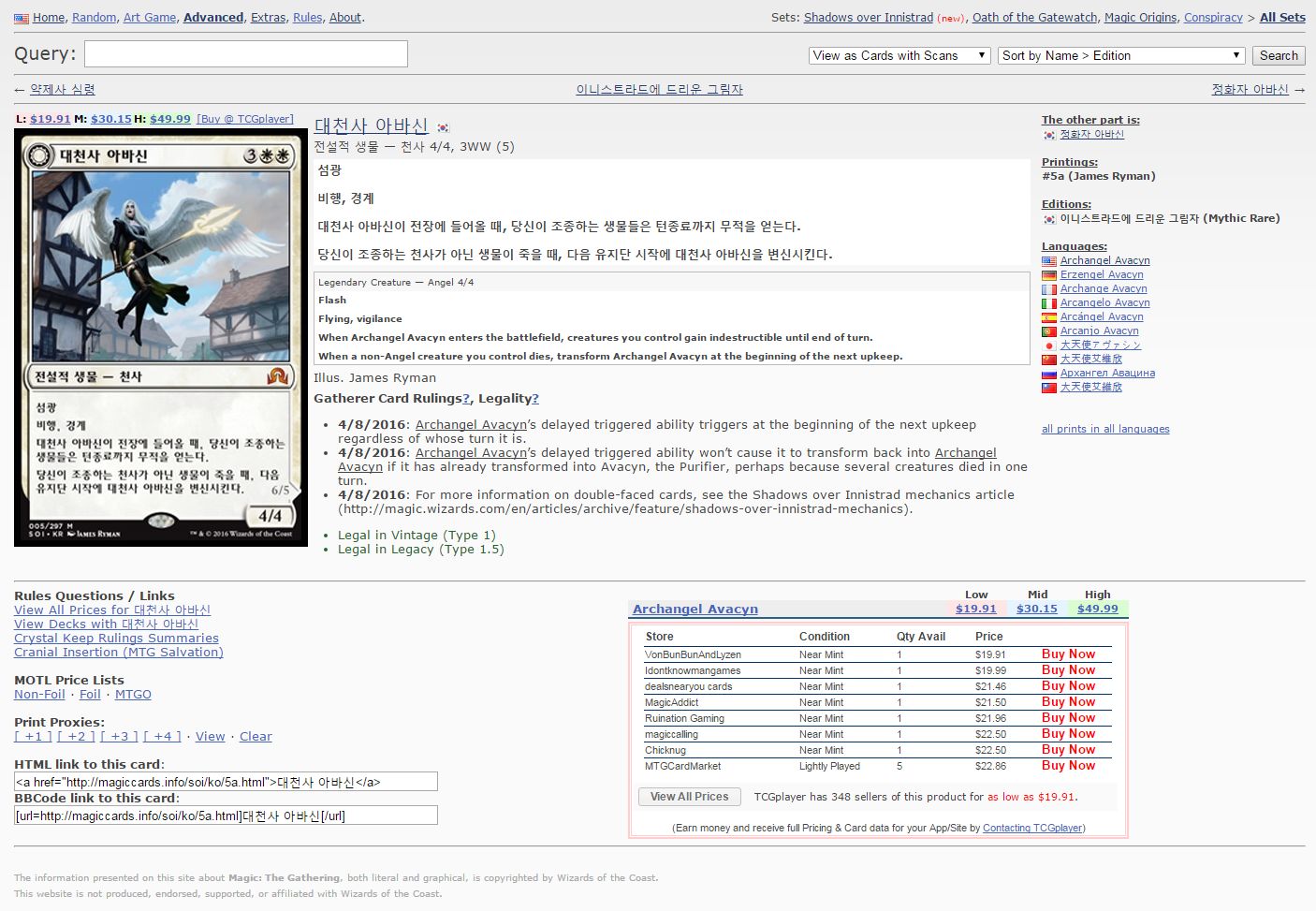Viewport: 1316px width, 911px height.
Task: Click the Korean flag beside the card title
Action: click(443, 127)
